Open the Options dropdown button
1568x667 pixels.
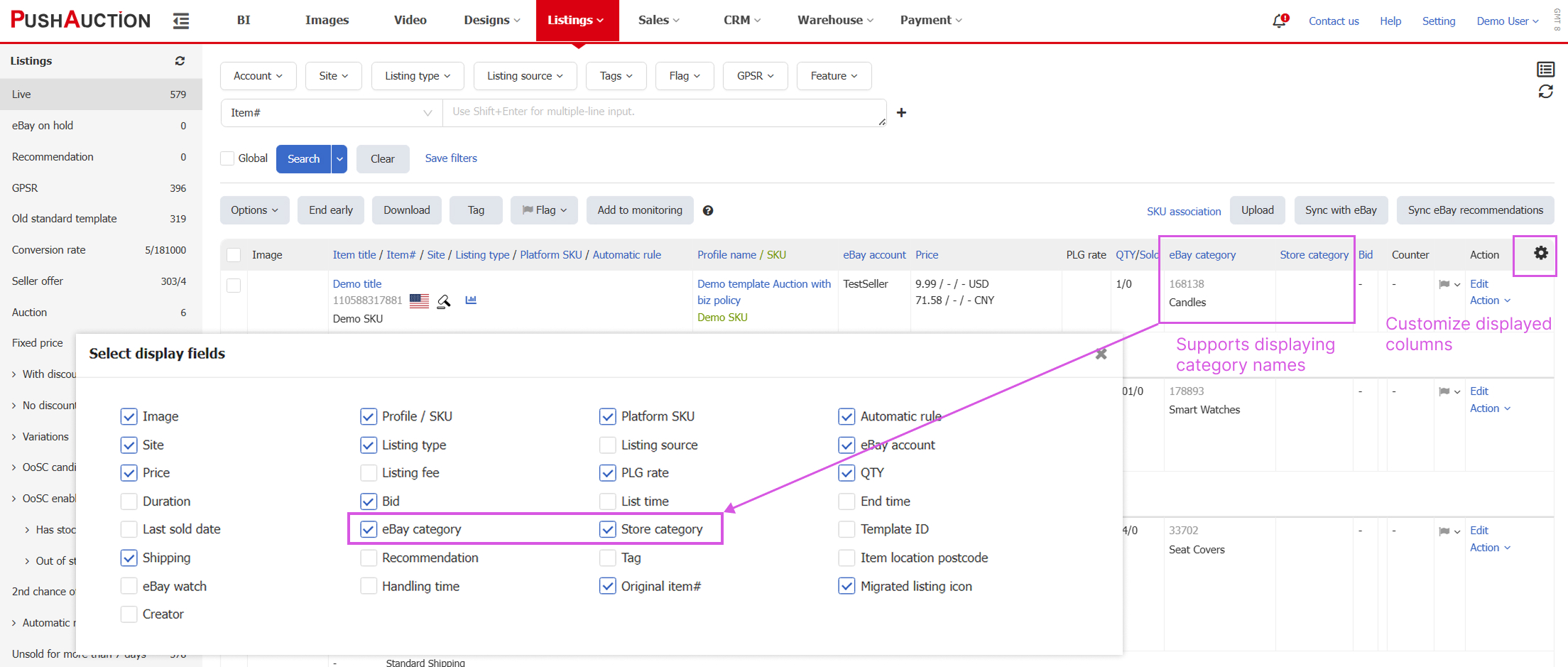tap(254, 210)
